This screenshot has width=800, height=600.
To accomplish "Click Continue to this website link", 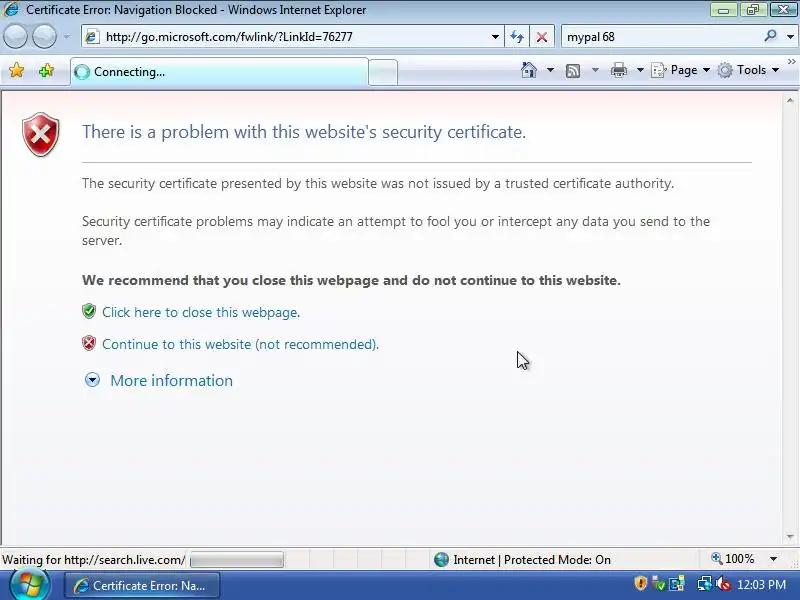I will (240, 344).
